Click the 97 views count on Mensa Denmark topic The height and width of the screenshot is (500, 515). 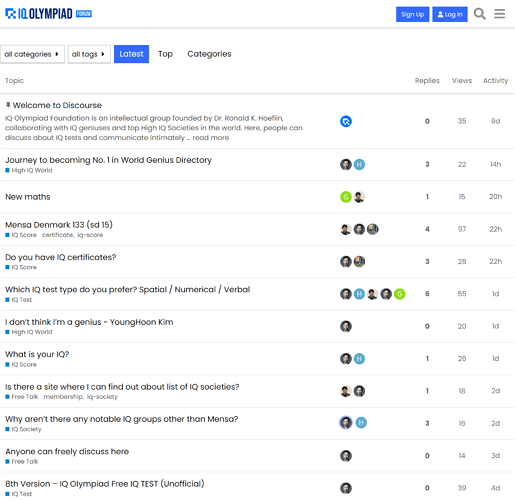click(462, 229)
